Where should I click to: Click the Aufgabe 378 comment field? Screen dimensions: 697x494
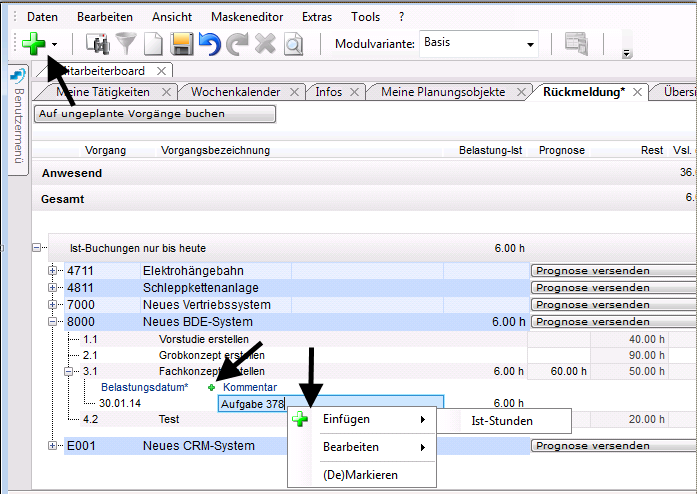point(330,404)
